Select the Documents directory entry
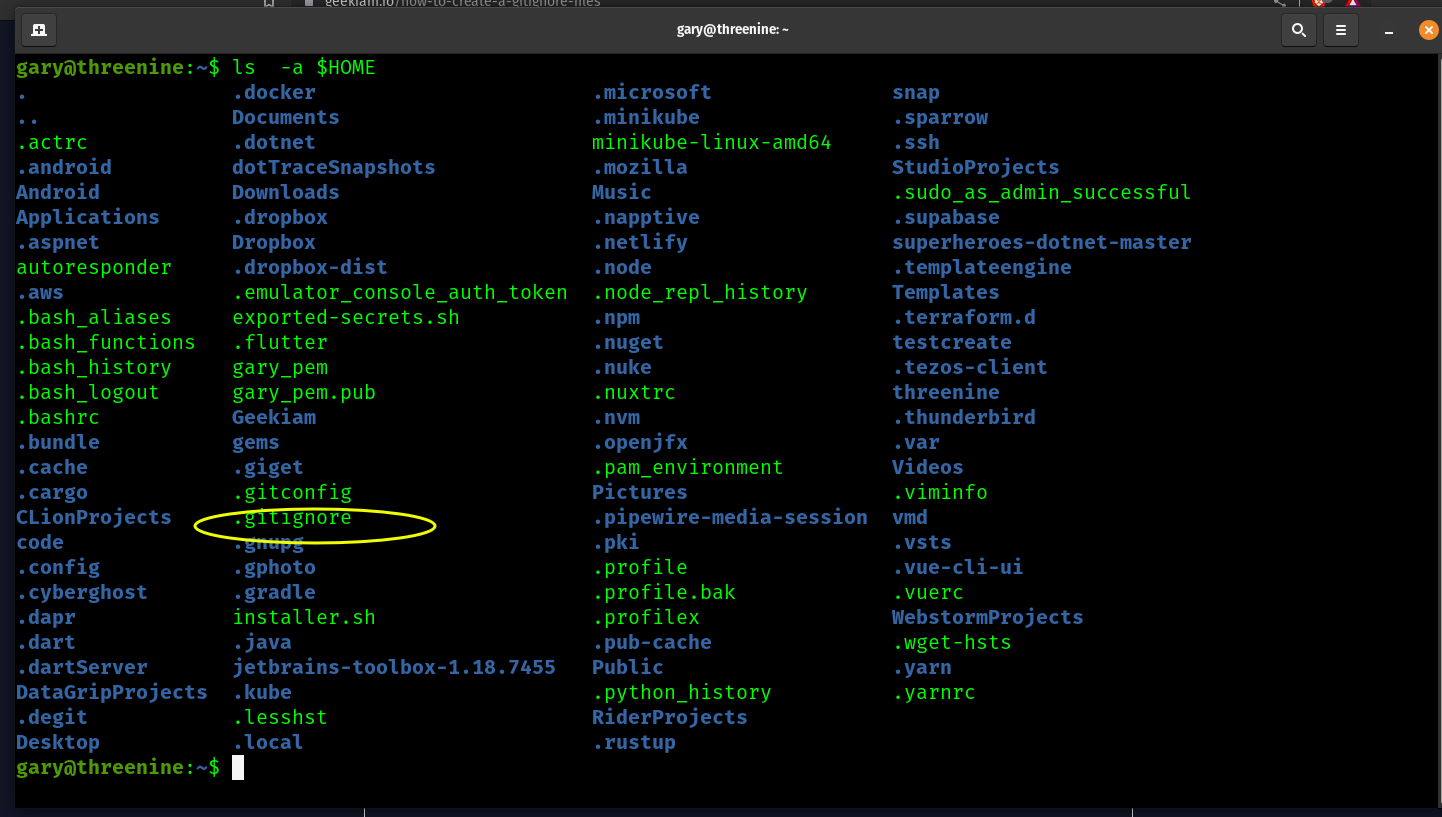This screenshot has width=1442, height=817. [x=286, y=117]
